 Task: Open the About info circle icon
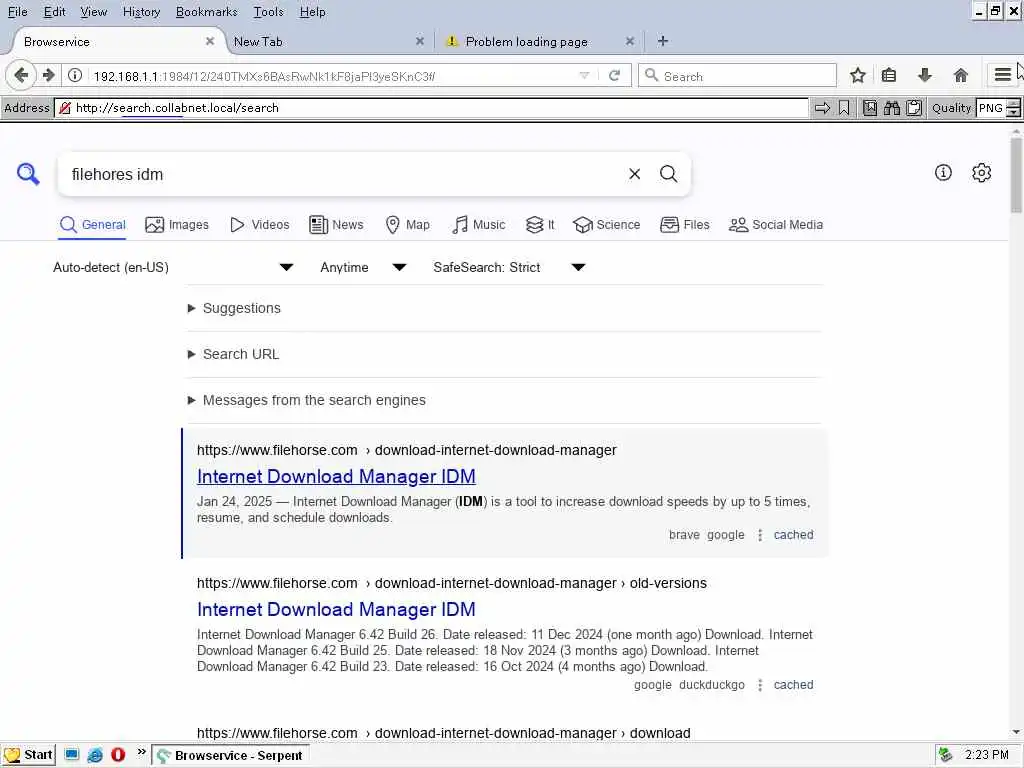click(943, 173)
